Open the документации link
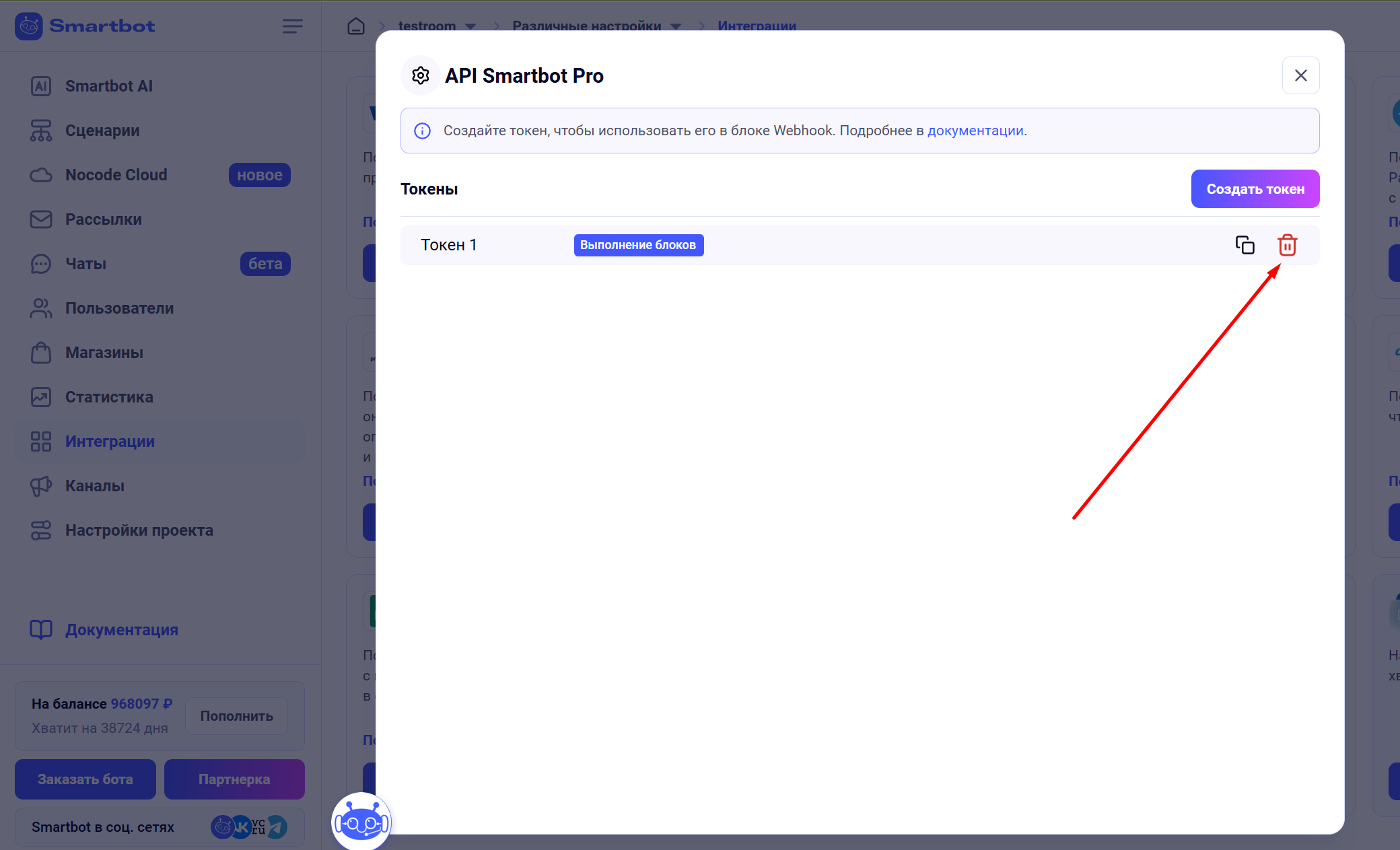 tap(975, 131)
